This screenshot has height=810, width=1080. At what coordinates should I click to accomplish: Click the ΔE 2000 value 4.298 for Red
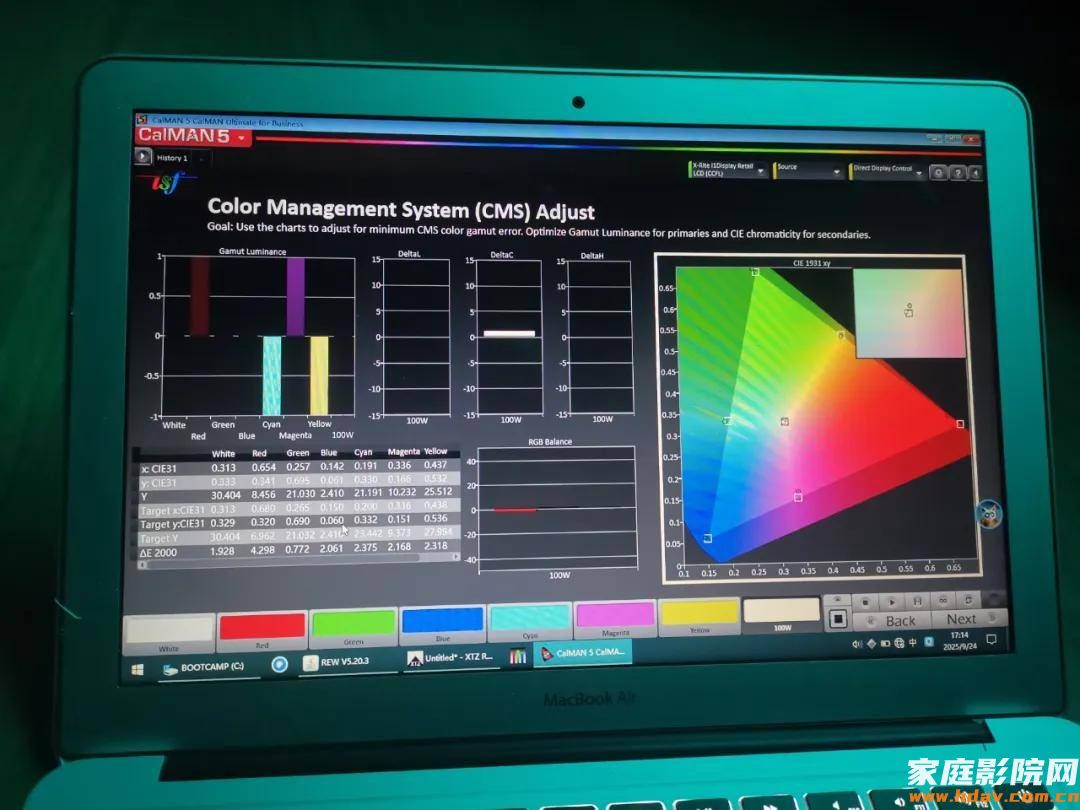[x=262, y=550]
